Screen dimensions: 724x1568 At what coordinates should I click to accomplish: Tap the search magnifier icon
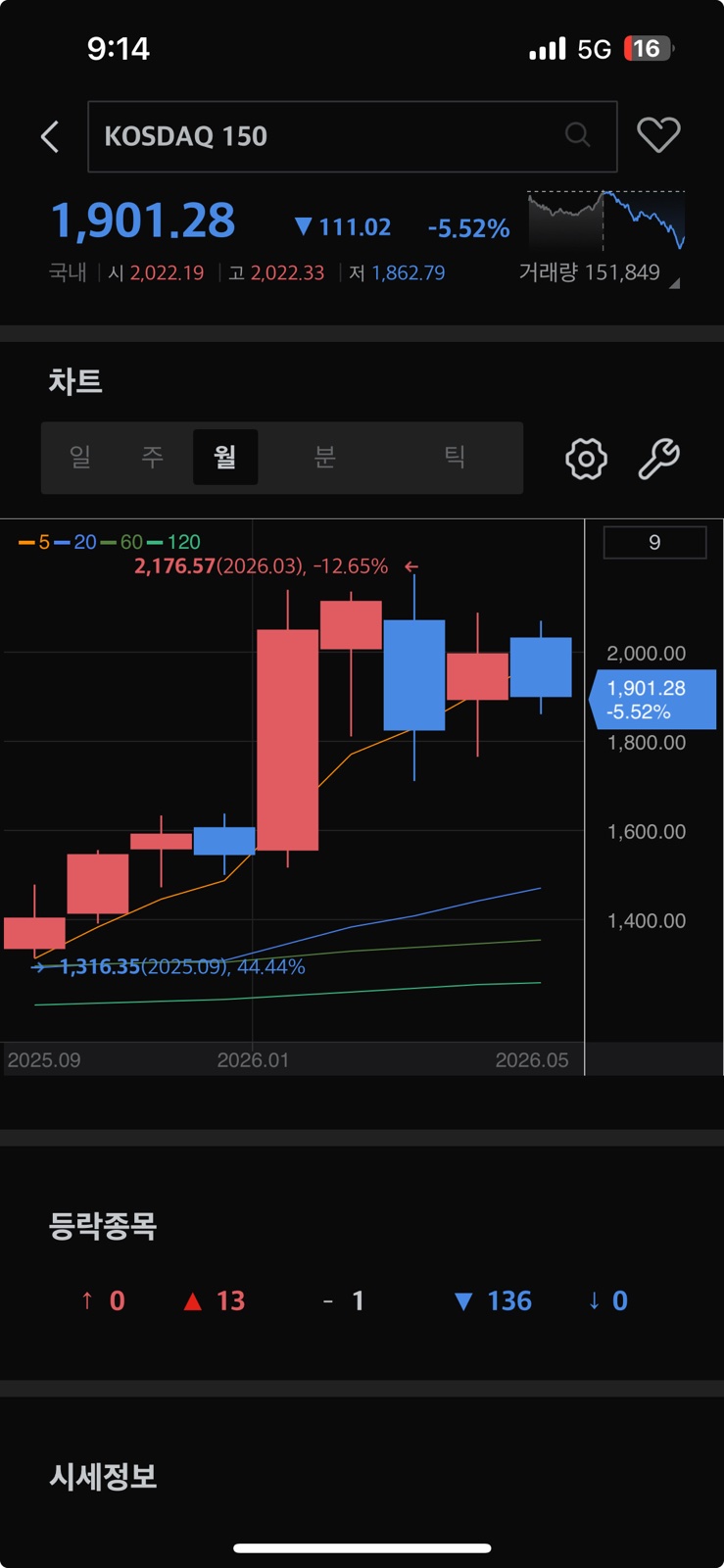[578, 134]
